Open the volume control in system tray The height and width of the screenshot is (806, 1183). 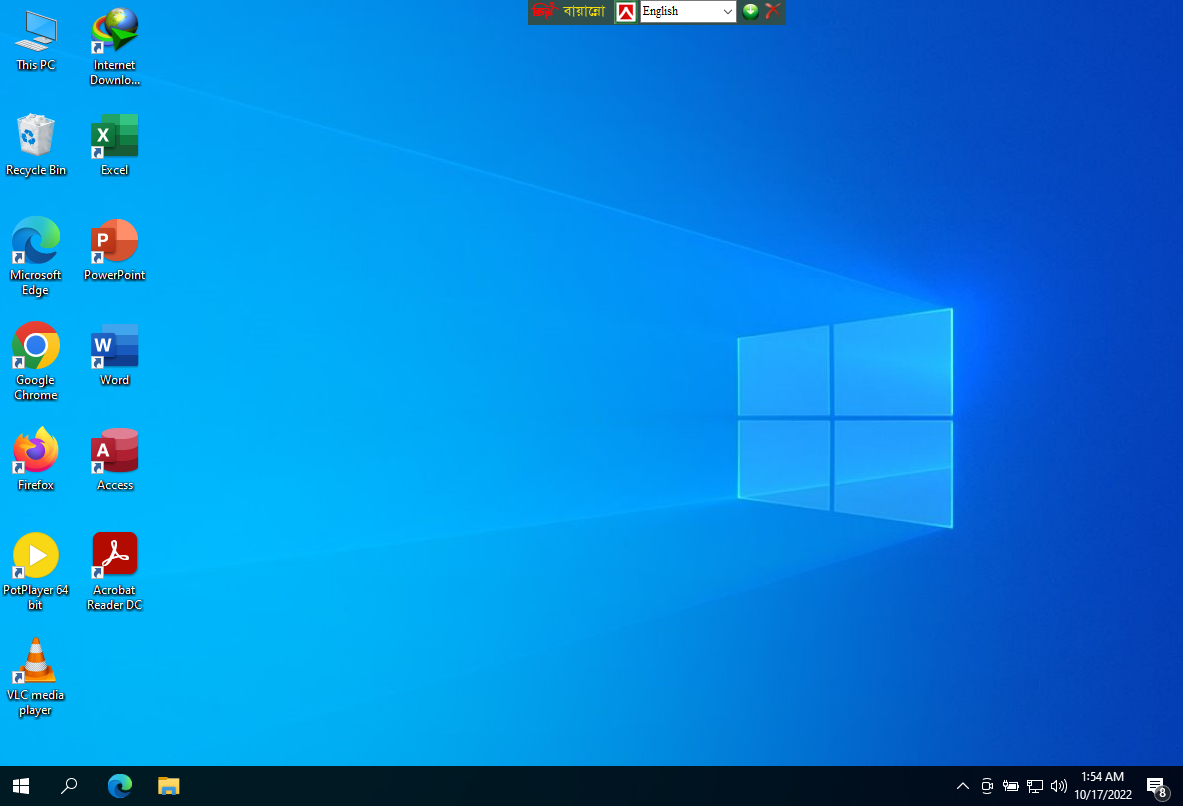pos(1059,786)
